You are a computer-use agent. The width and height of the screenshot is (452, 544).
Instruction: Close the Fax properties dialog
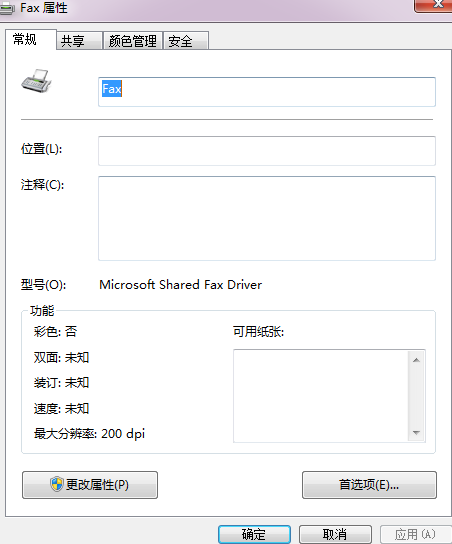[x=434, y=6]
